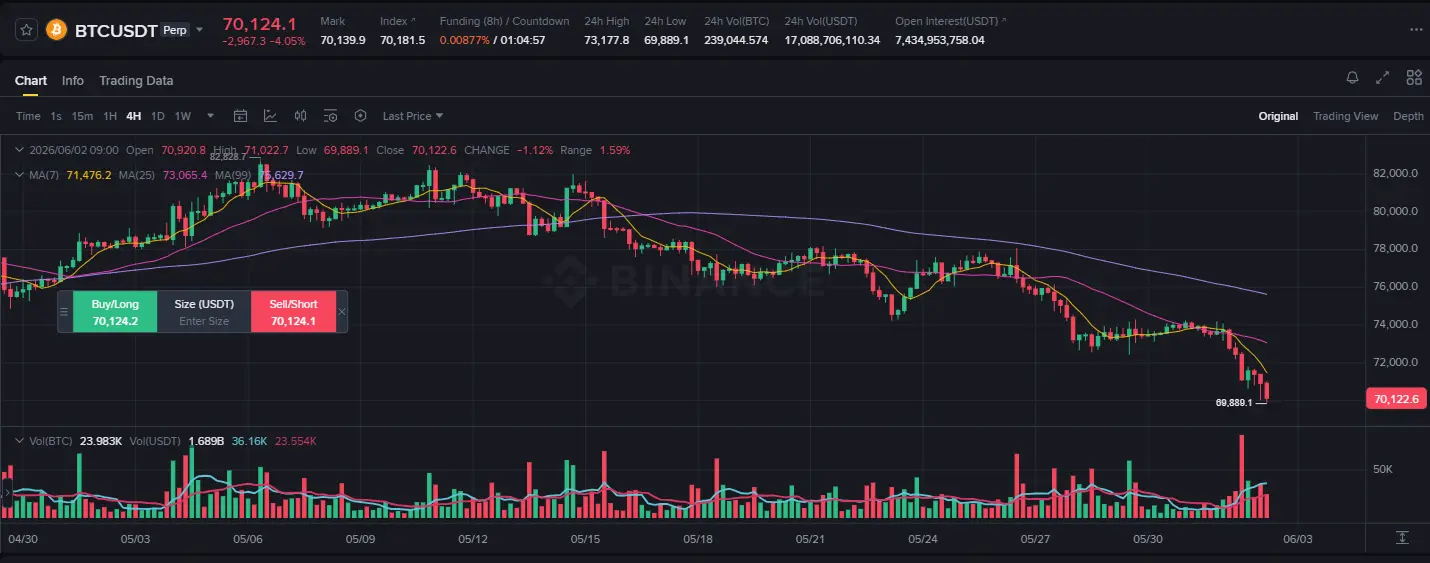Image resolution: width=1430 pixels, height=563 pixels.
Task: Open the price alert bell icon
Action: [x=1352, y=78]
